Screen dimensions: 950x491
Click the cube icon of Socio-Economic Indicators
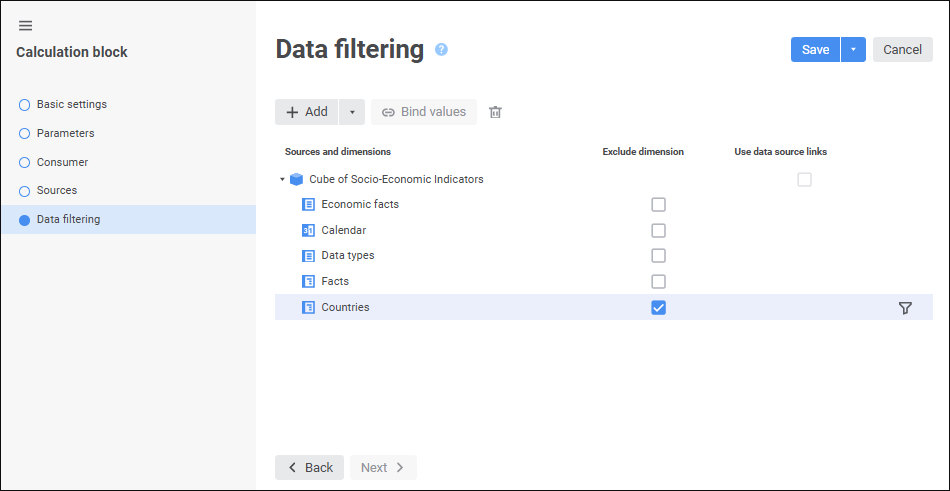pyautogui.click(x=296, y=180)
